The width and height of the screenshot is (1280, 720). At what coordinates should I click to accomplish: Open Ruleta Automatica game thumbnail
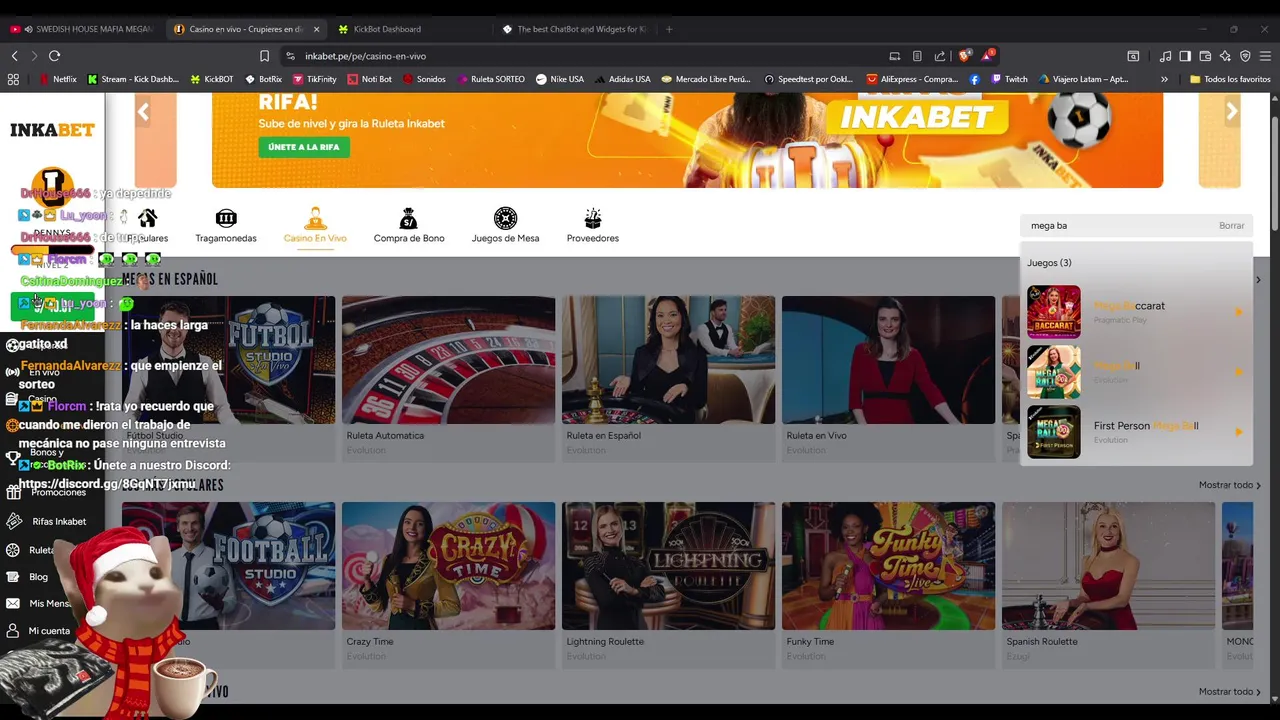[448, 360]
